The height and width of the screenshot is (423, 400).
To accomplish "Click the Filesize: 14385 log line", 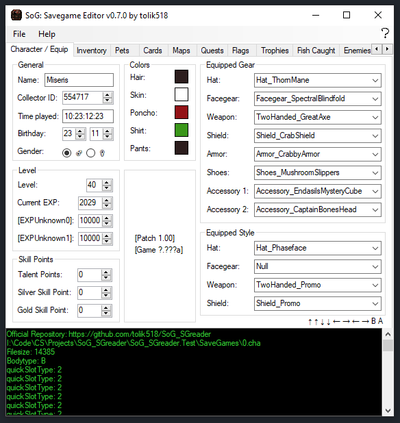I will pyautogui.click(x=31, y=352).
